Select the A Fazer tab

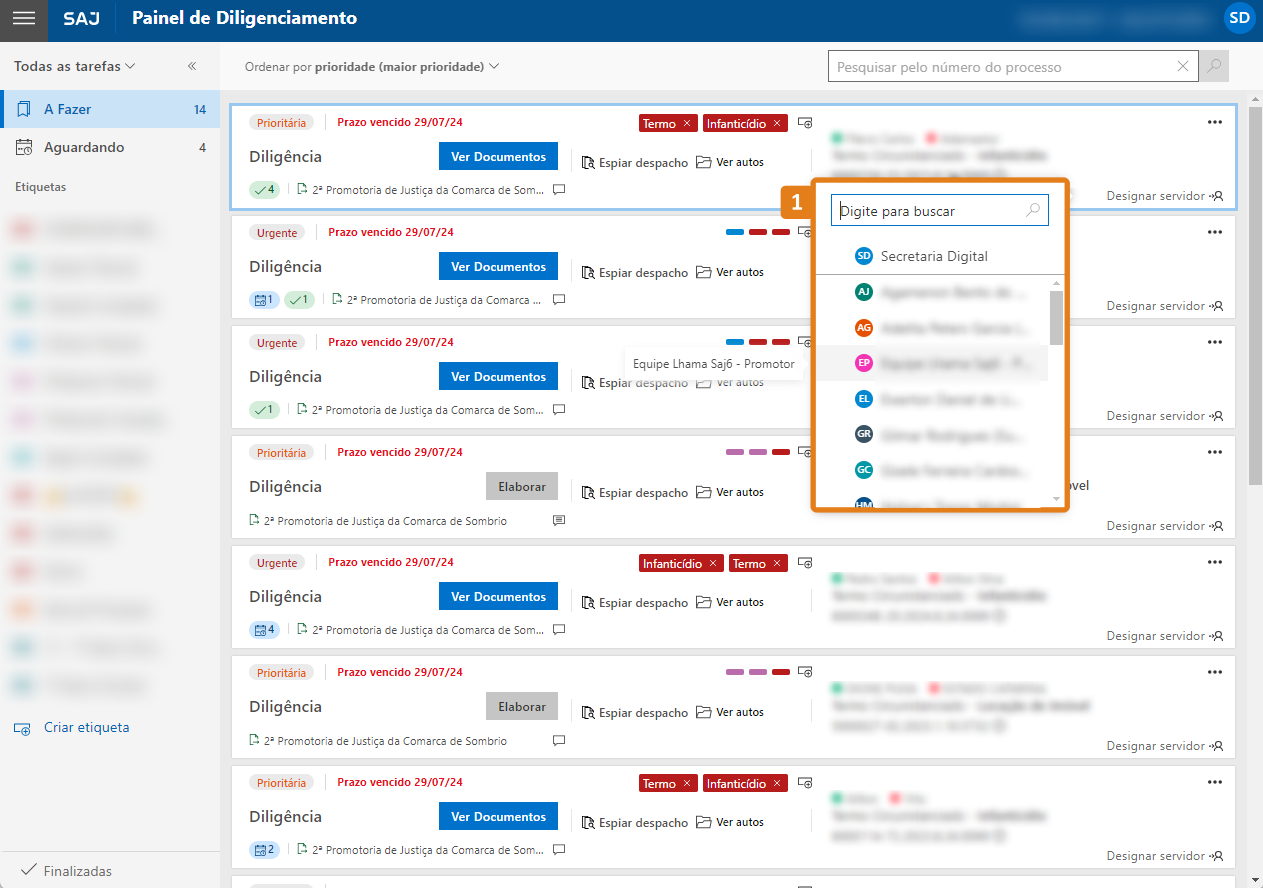pos(110,109)
